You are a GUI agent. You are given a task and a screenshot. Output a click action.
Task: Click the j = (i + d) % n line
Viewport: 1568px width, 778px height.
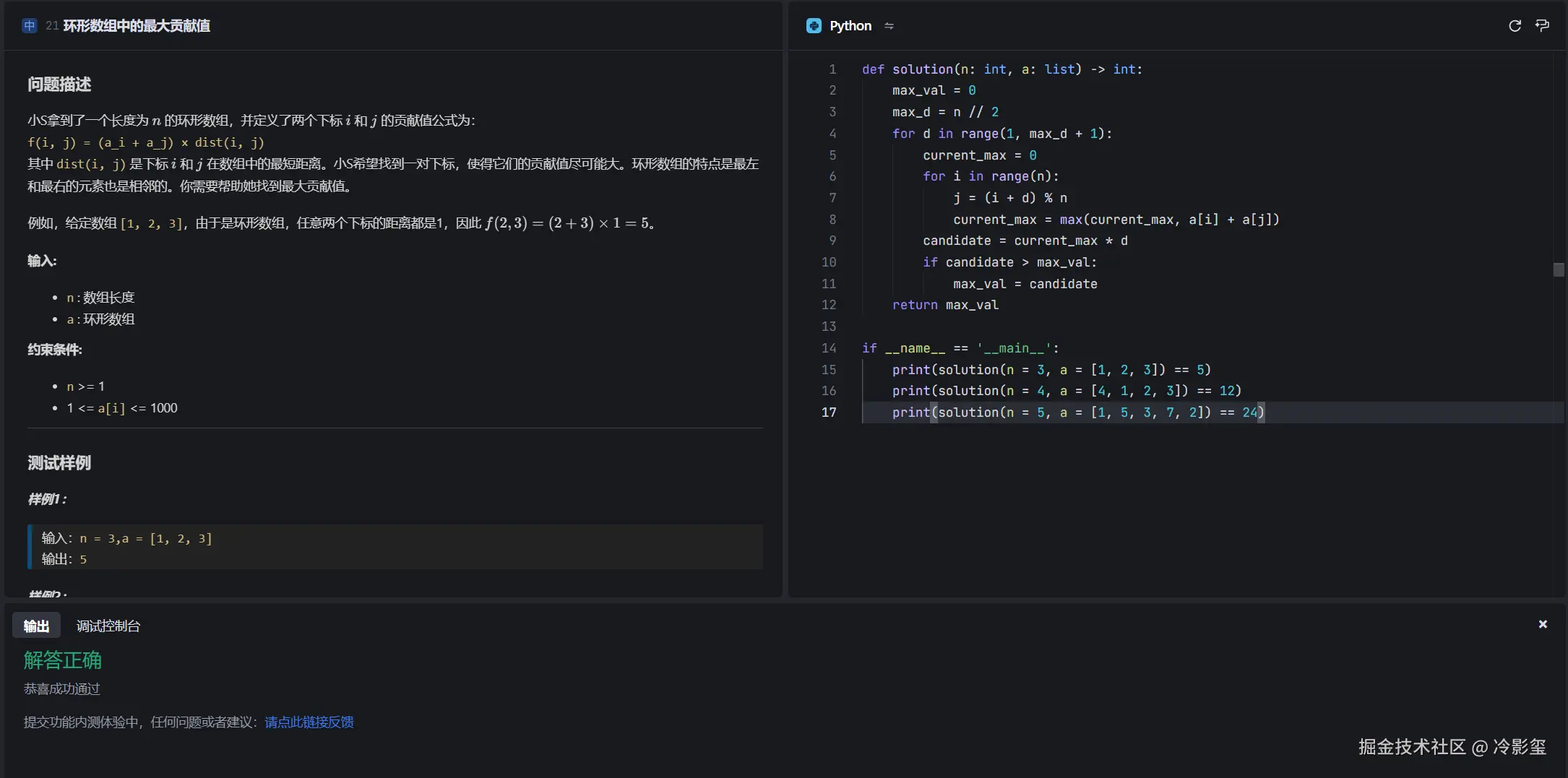pyautogui.click(x=1010, y=198)
